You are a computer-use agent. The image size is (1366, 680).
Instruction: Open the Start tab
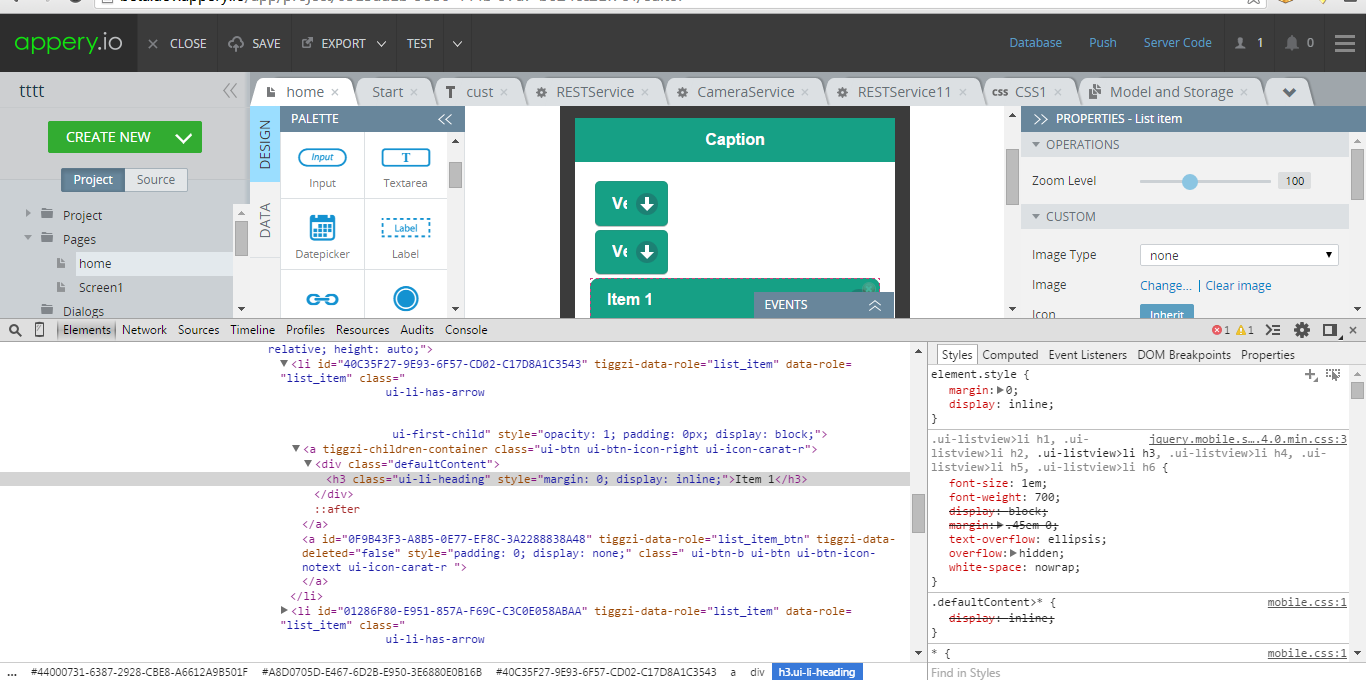coord(387,92)
